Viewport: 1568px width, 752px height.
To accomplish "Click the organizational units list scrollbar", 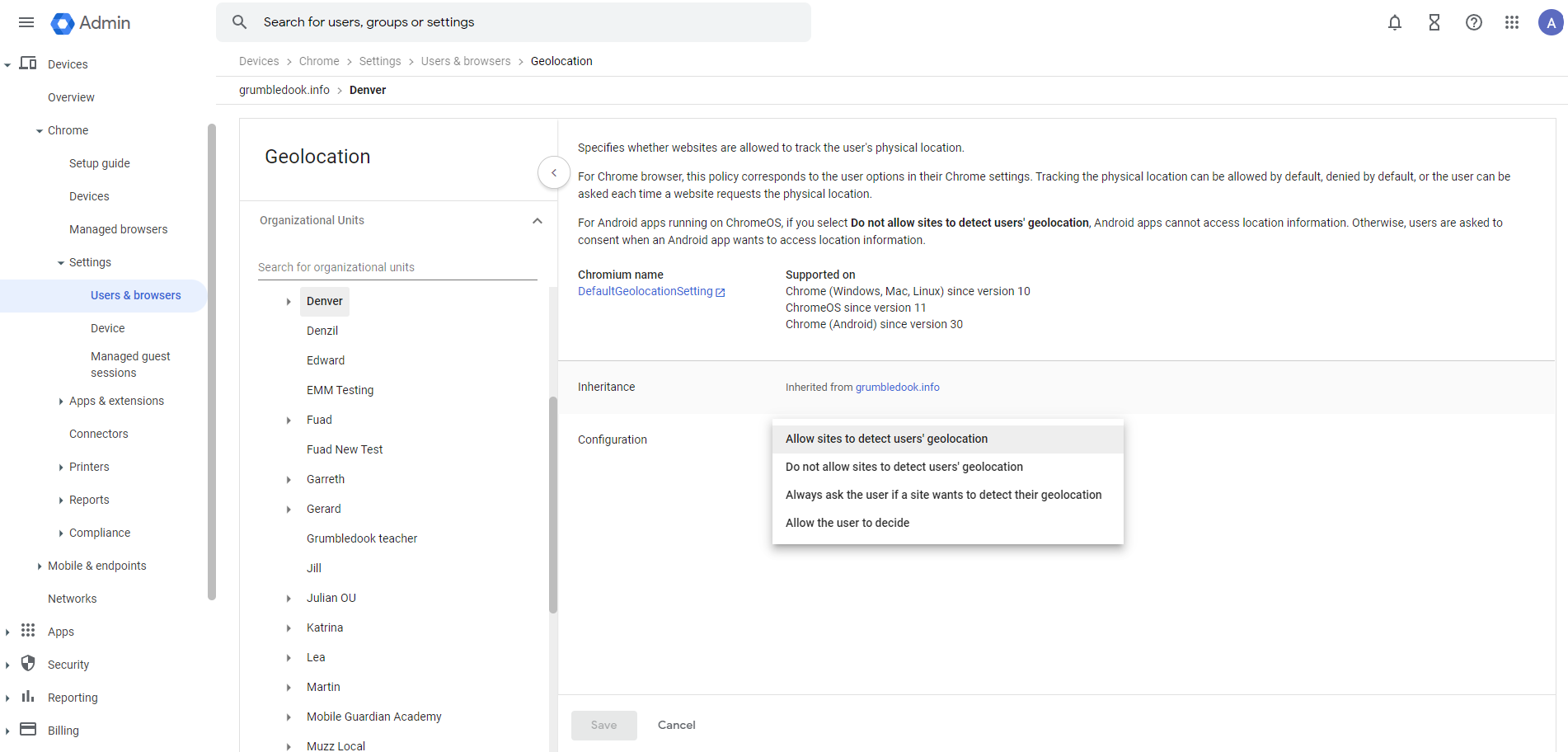I will pos(553,505).
